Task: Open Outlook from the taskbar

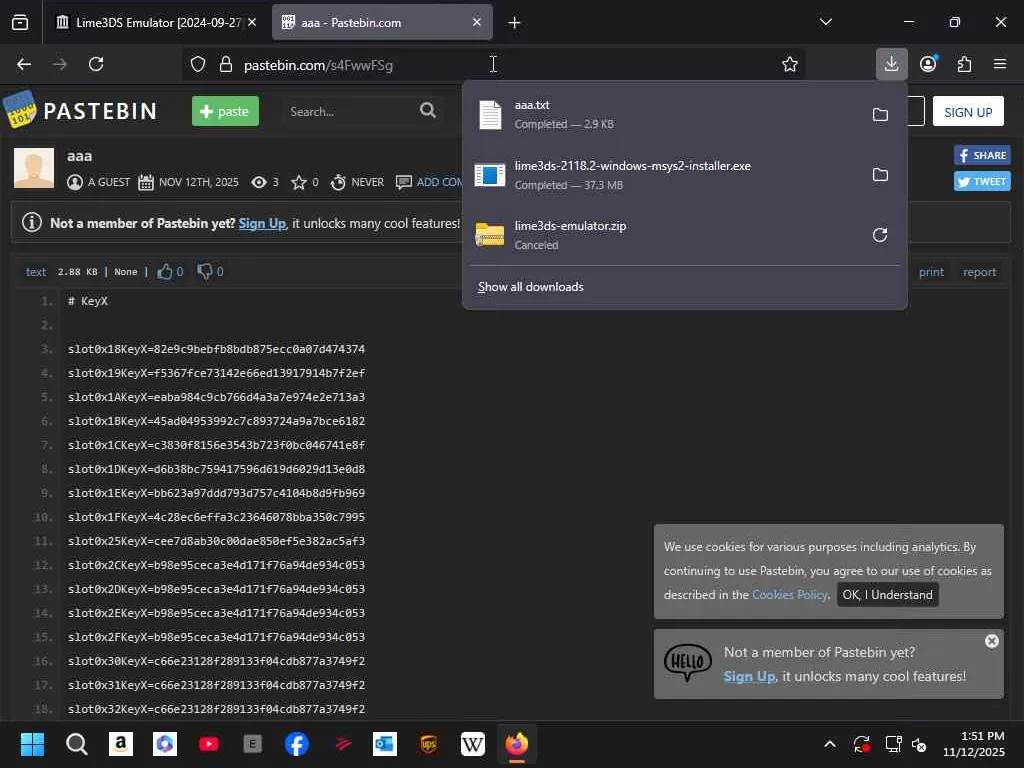Action: [385, 744]
